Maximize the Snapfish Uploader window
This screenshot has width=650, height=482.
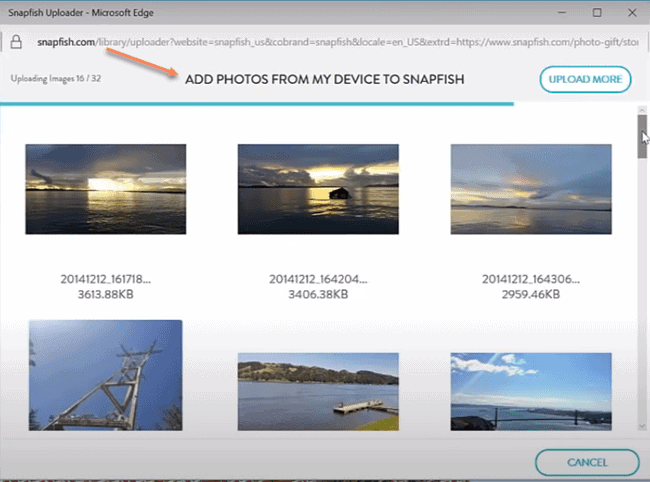tap(596, 13)
